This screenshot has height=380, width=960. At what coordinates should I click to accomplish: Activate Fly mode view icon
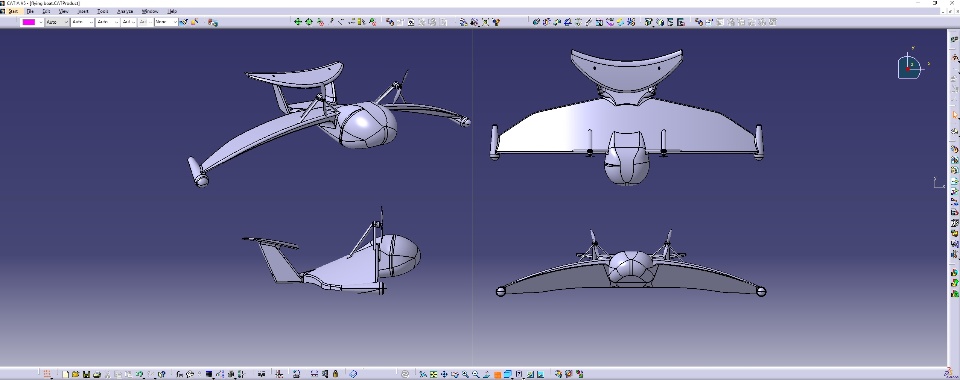click(x=422, y=374)
